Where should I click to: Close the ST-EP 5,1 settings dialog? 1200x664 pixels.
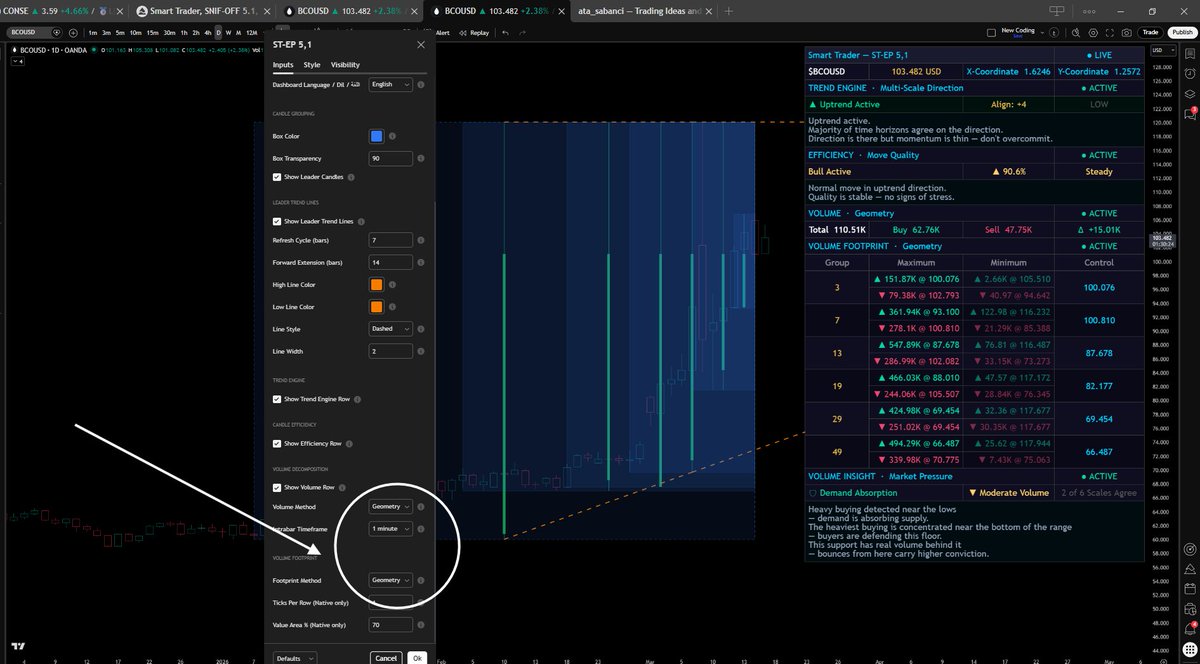click(420, 44)
